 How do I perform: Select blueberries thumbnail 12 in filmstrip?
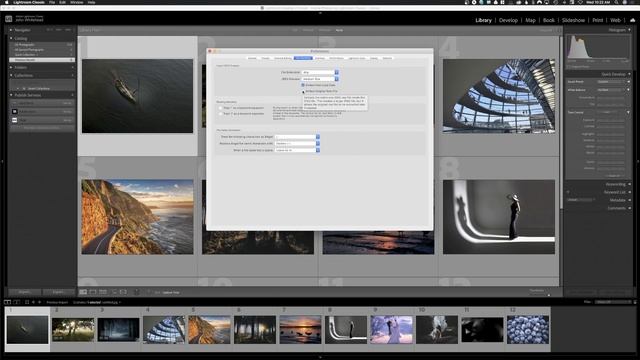point(528,329)
